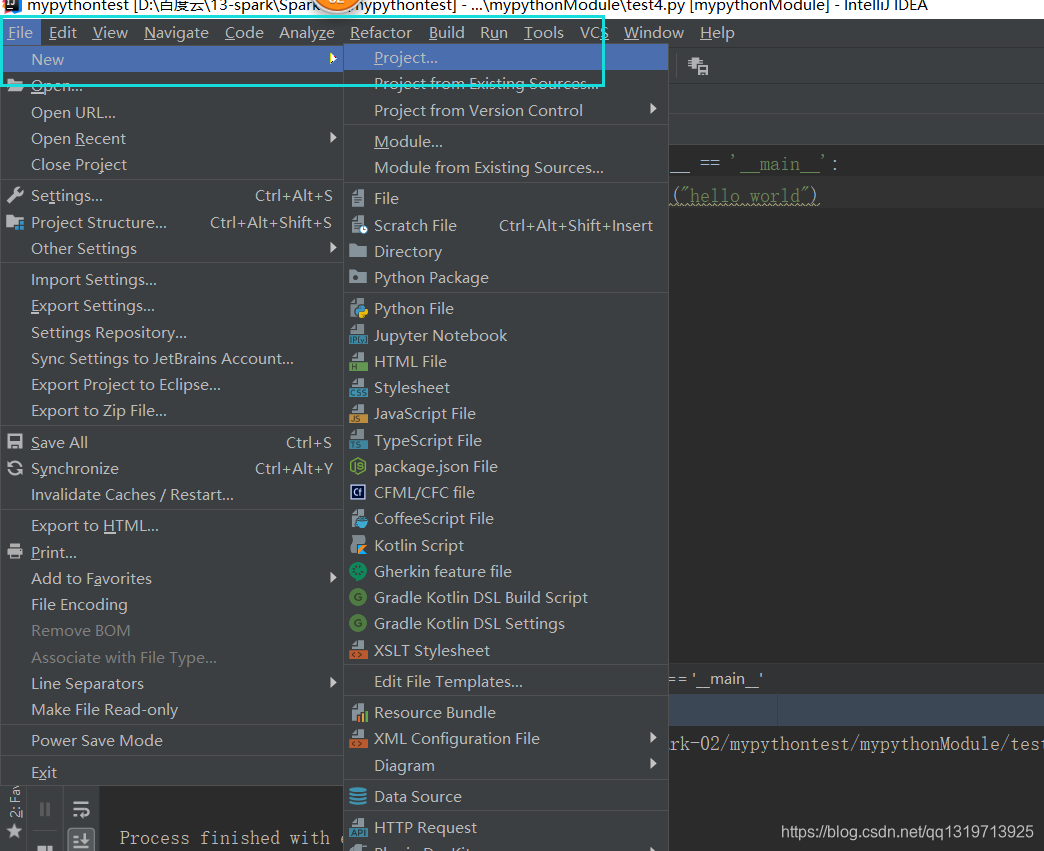Image resolution: width=1044 pixels, height=851 pixels.
Task: Click the HTTP Request icon
Action: click(x=358, y=828)
